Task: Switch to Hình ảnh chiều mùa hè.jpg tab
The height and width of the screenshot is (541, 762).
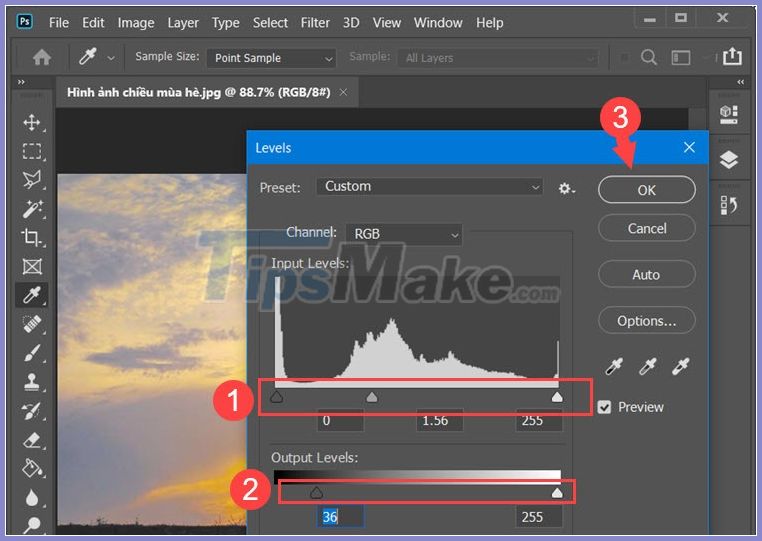Action: 199,92
